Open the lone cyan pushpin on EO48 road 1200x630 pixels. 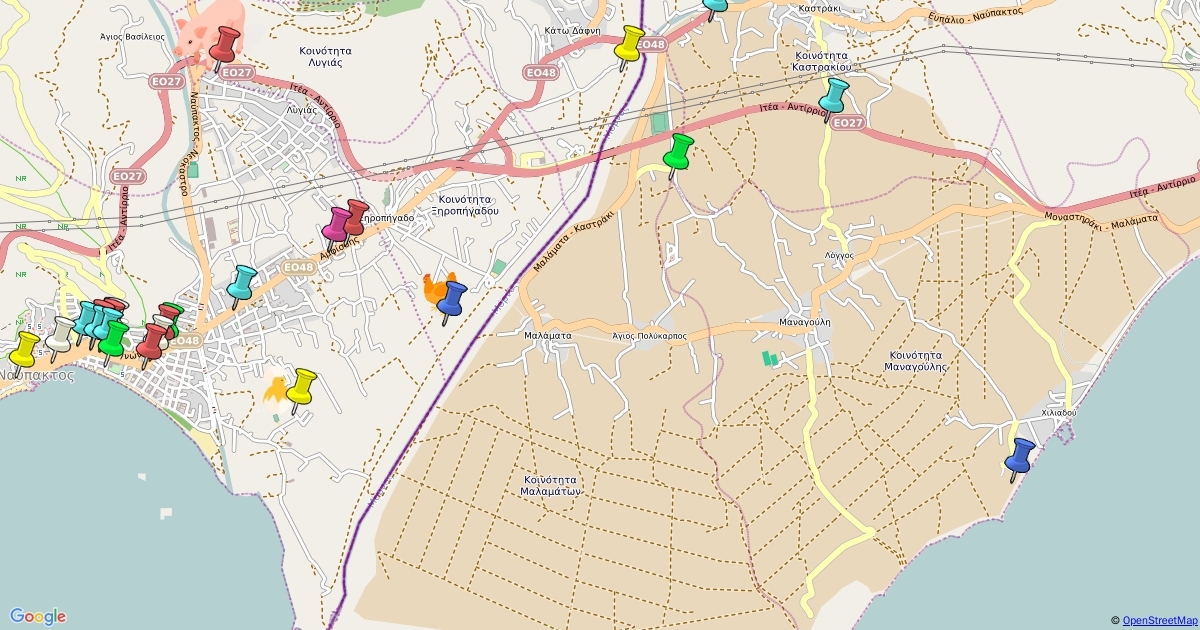[x=242, y=283]
